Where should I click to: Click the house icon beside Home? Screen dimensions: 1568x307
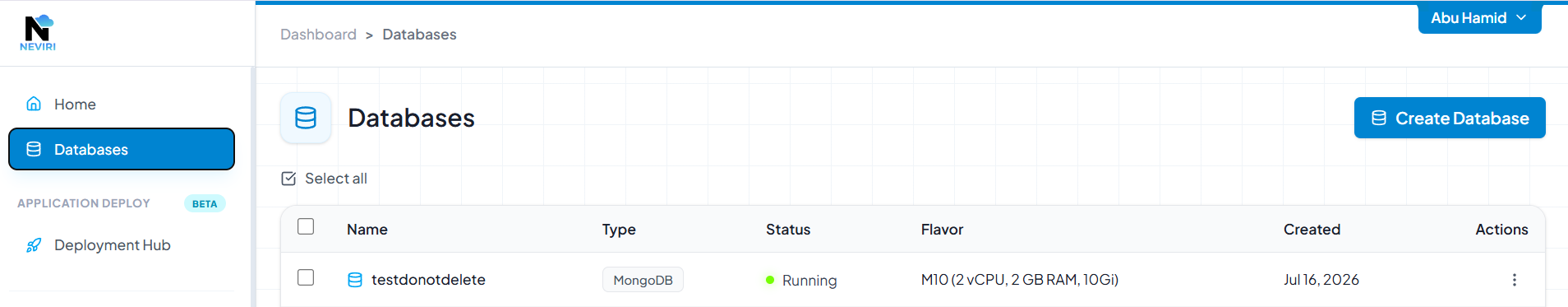34,104
